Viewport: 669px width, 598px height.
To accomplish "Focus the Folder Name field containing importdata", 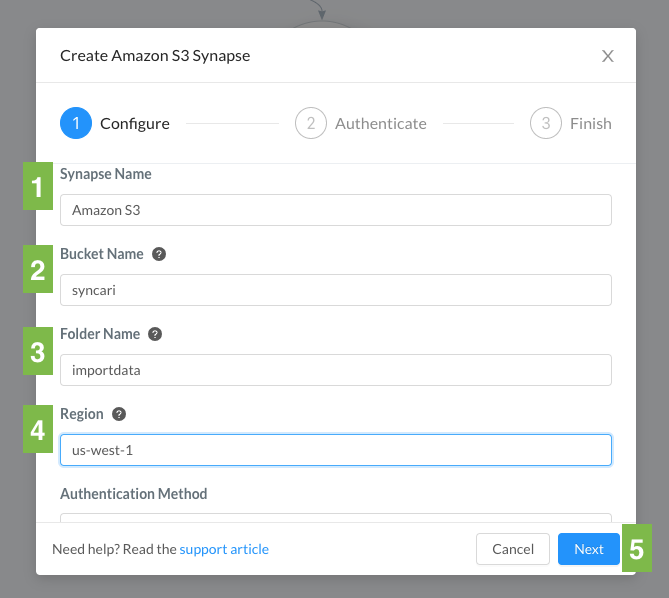I will (336, 370).
